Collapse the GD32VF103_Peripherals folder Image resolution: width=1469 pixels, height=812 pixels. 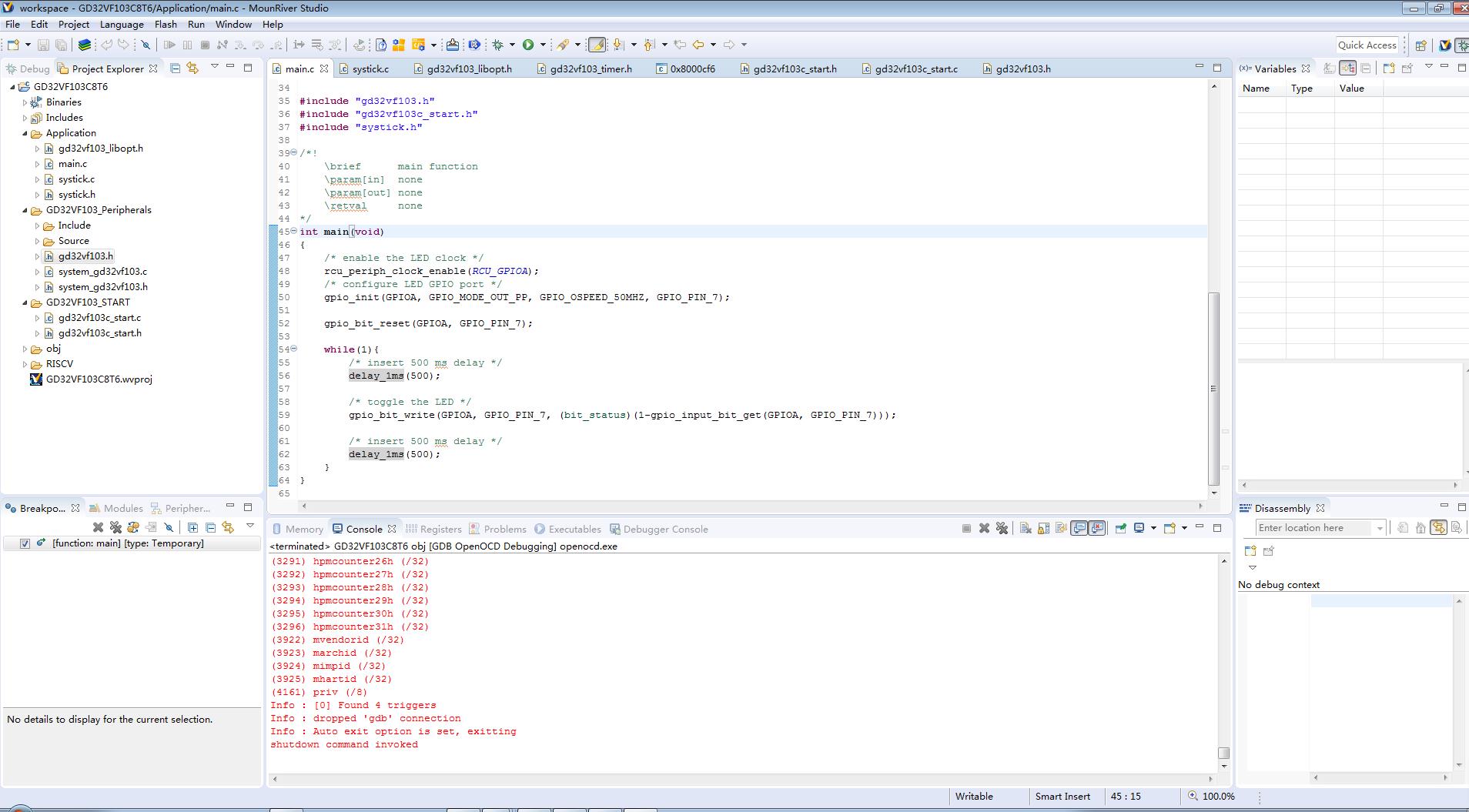(x=25, y=210)
